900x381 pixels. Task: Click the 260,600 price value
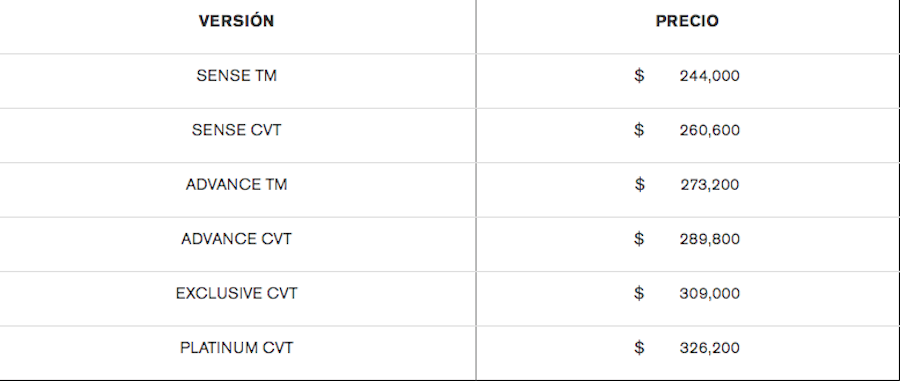[709, 130]
